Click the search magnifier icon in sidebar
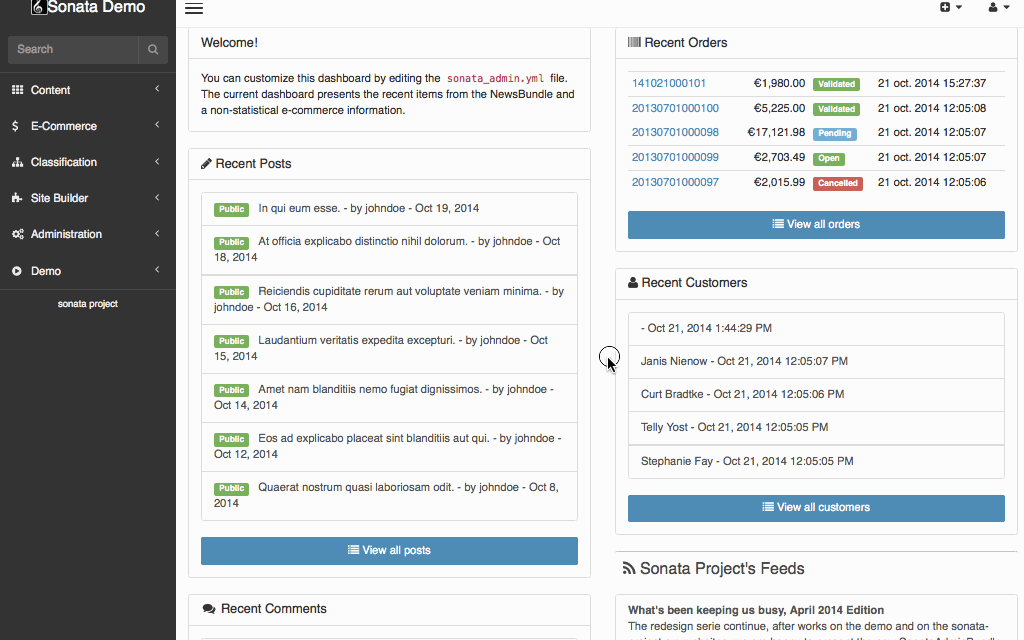The width and height of the screenshot is (1024, 640). point(153,49)
